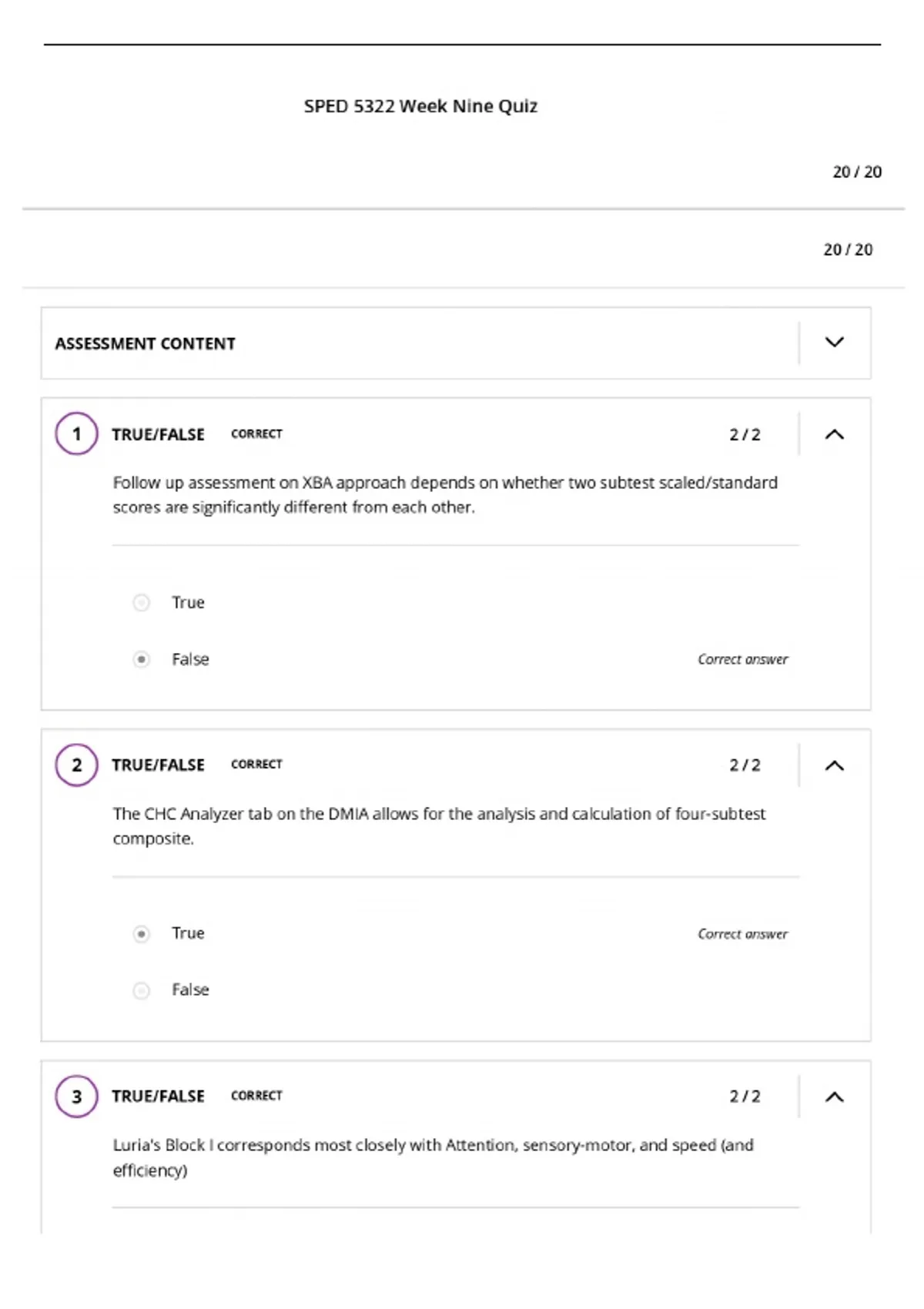Click the SPED 5322 Week Nine Quiz title
Image resolution: width=924 pixels, height=1309 pixels.
pyautogui.click(x=420, y=106)
